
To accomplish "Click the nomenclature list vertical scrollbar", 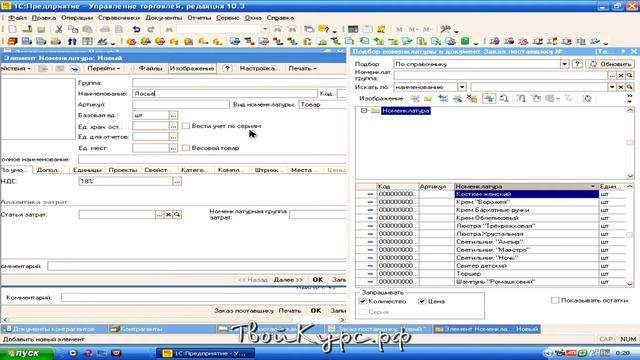I will click(629, 234).
